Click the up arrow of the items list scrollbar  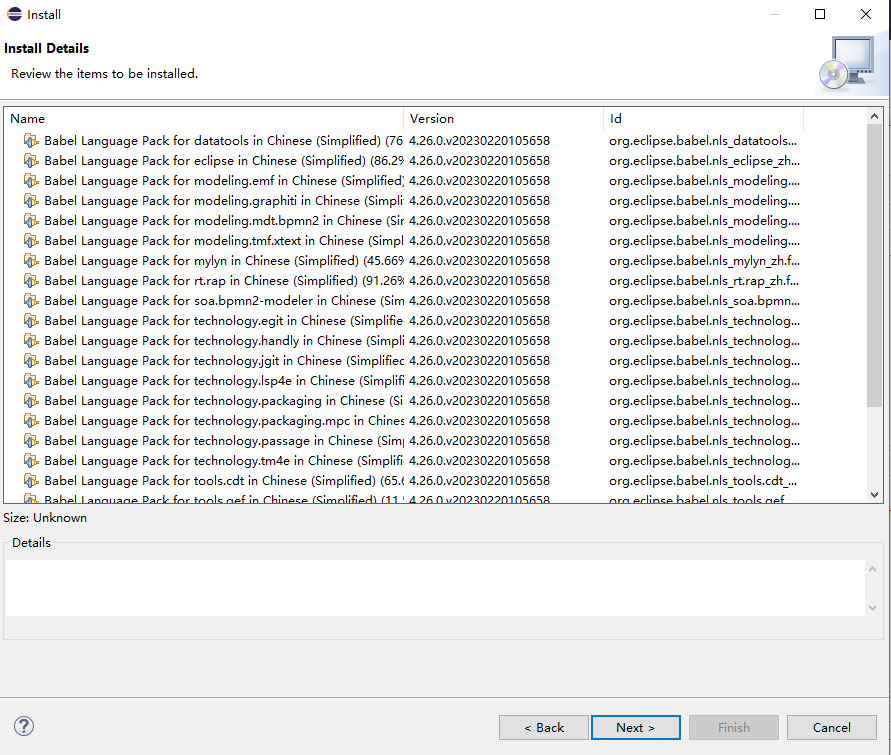875,116
